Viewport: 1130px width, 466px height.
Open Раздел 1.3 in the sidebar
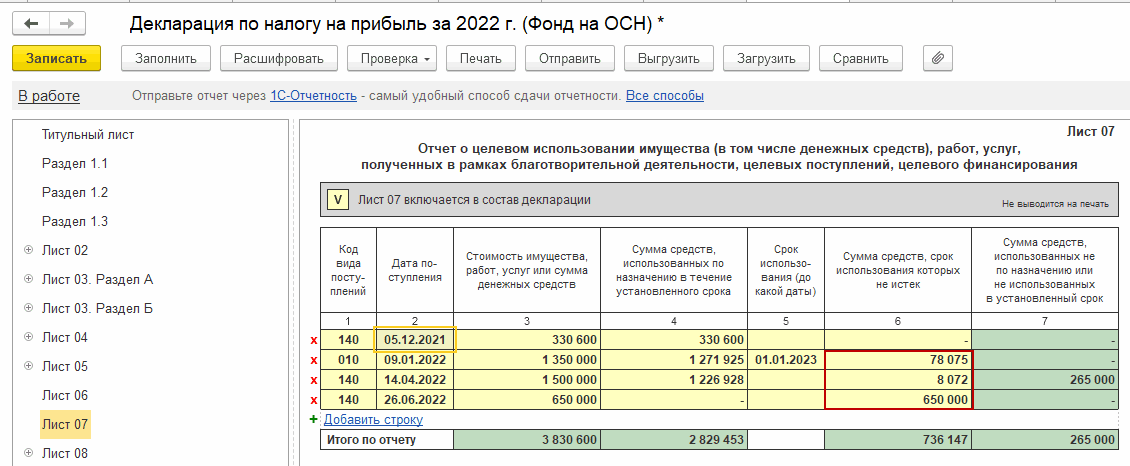point(75,221)
